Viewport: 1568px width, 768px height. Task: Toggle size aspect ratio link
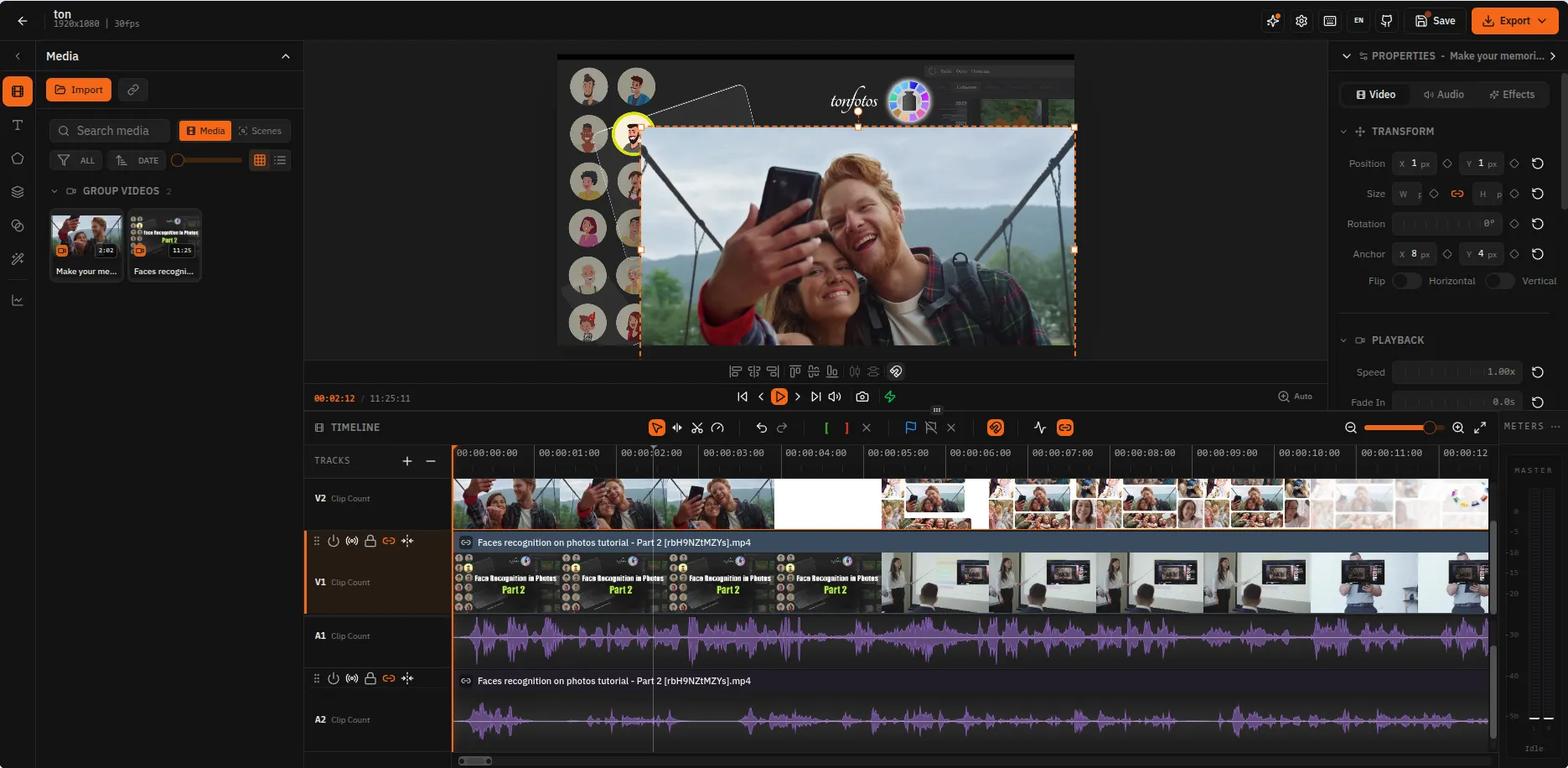click(1457, 194)
